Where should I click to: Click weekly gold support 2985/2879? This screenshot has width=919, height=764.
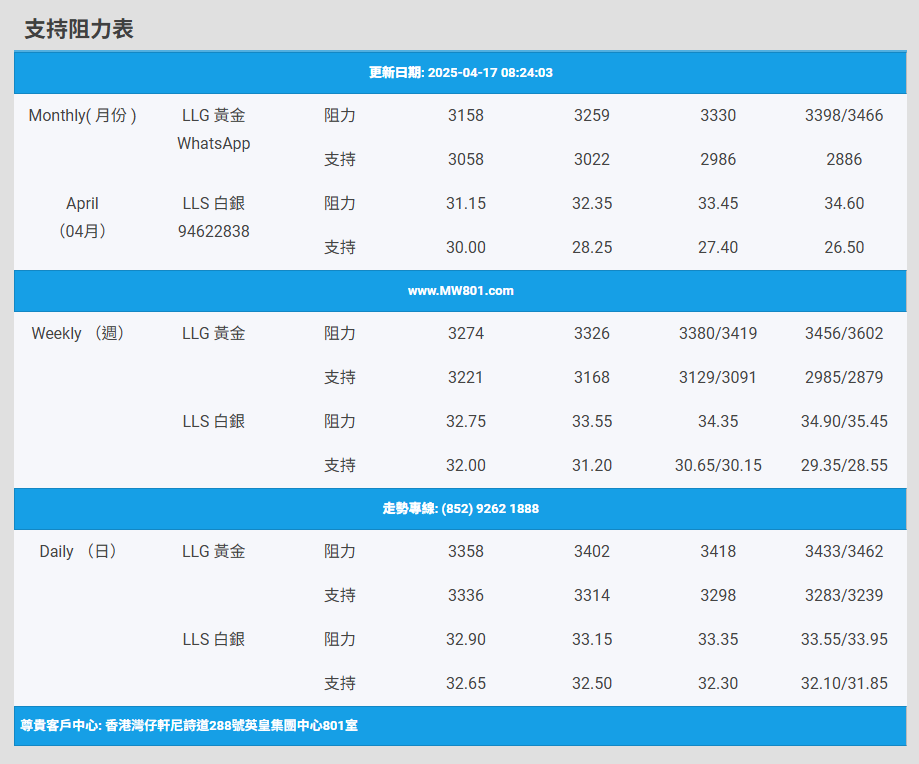click(x=844, y=377)
